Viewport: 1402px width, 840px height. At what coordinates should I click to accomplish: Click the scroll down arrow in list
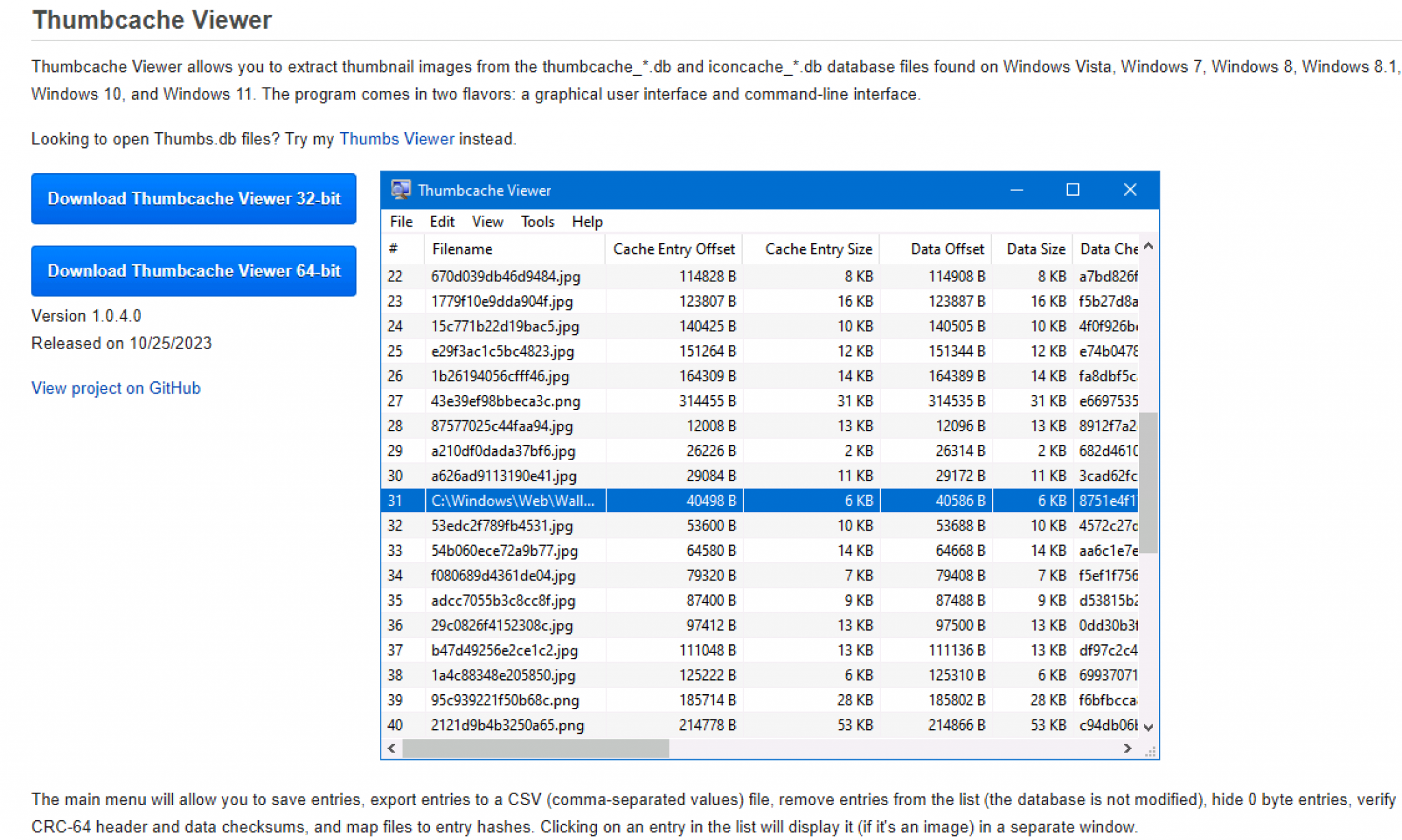pyautogui.click(x=1149, y=727)
